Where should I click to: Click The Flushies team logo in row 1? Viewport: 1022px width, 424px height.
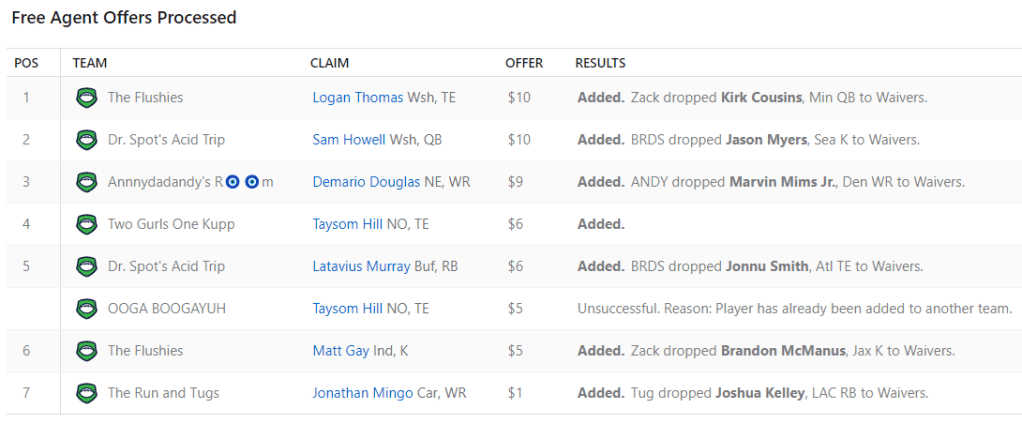coord(86,98)
